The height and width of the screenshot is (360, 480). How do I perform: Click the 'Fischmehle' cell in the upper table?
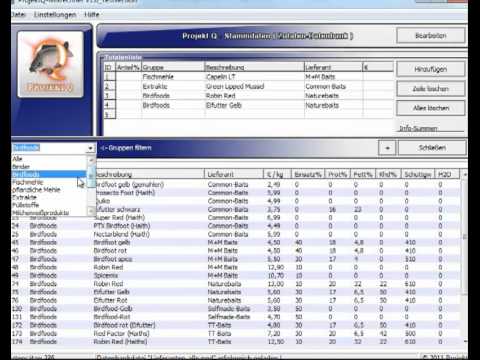173,77
